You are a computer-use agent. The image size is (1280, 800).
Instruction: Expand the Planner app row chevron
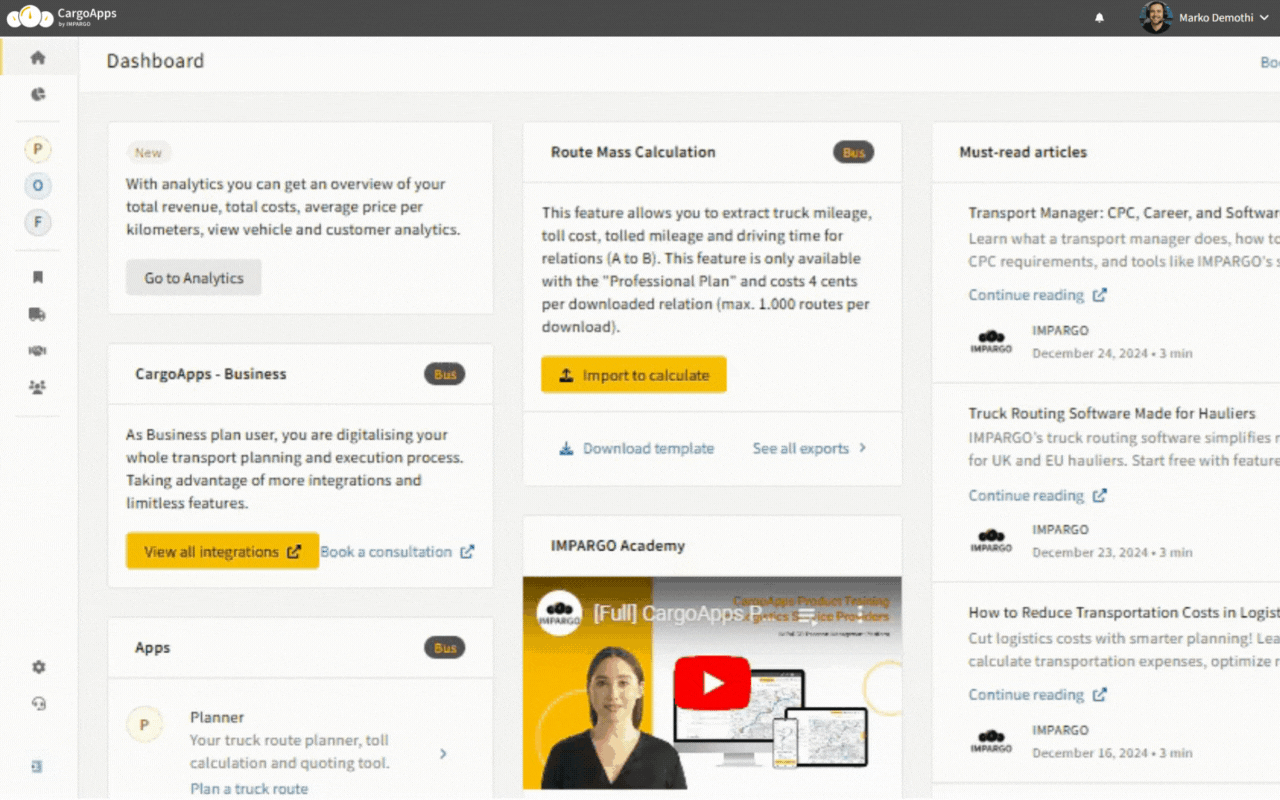click(442, 754)
